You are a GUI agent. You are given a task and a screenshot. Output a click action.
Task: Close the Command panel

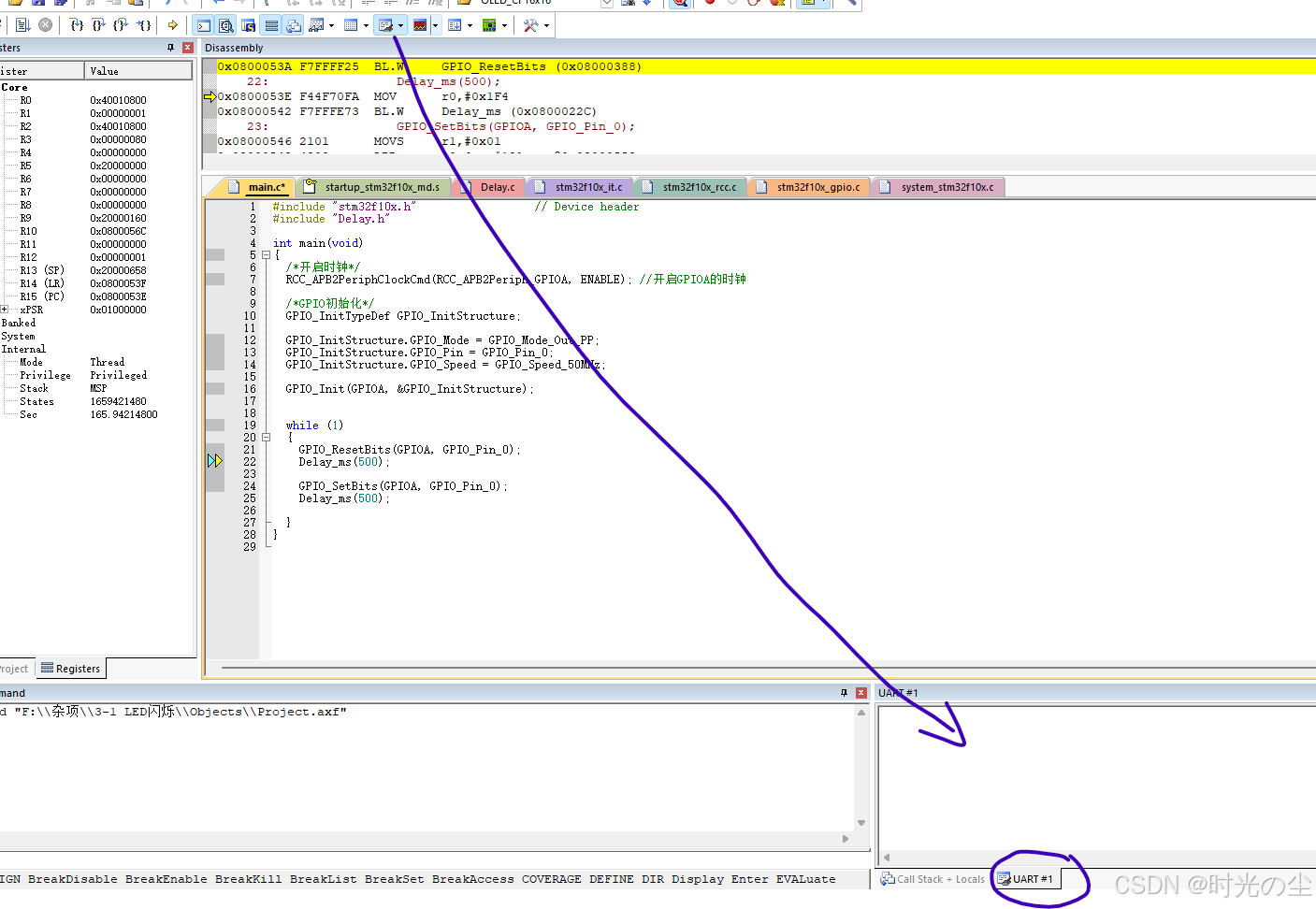point(861,693)
